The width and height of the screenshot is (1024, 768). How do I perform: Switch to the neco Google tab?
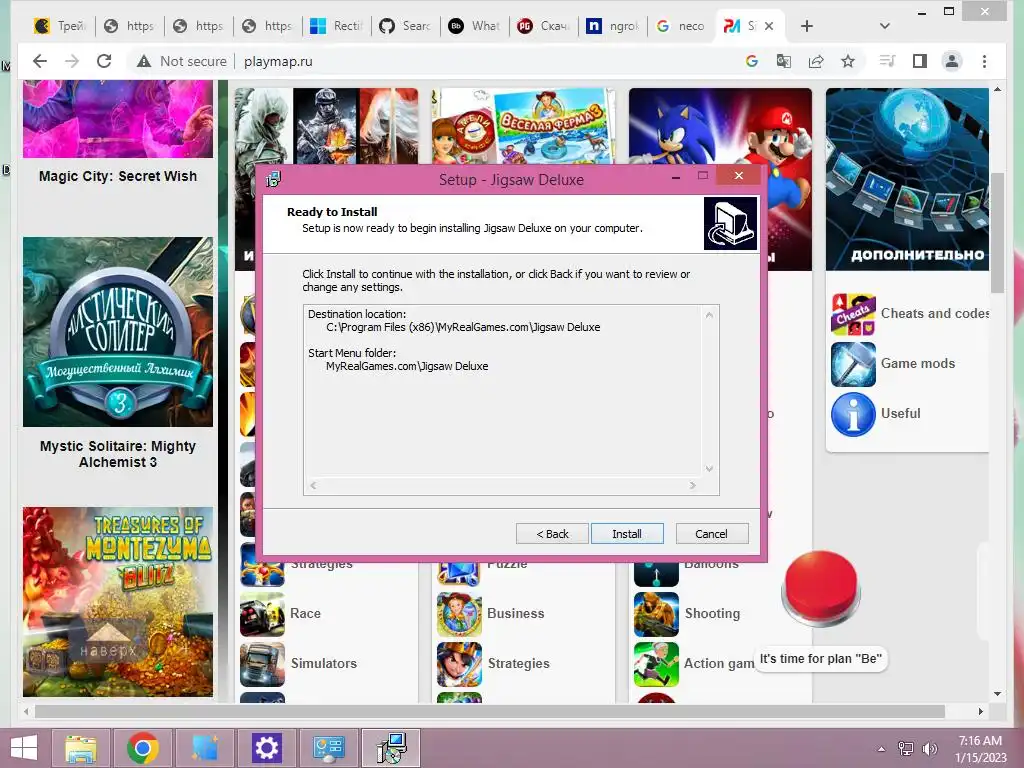(x=682, y=26)
